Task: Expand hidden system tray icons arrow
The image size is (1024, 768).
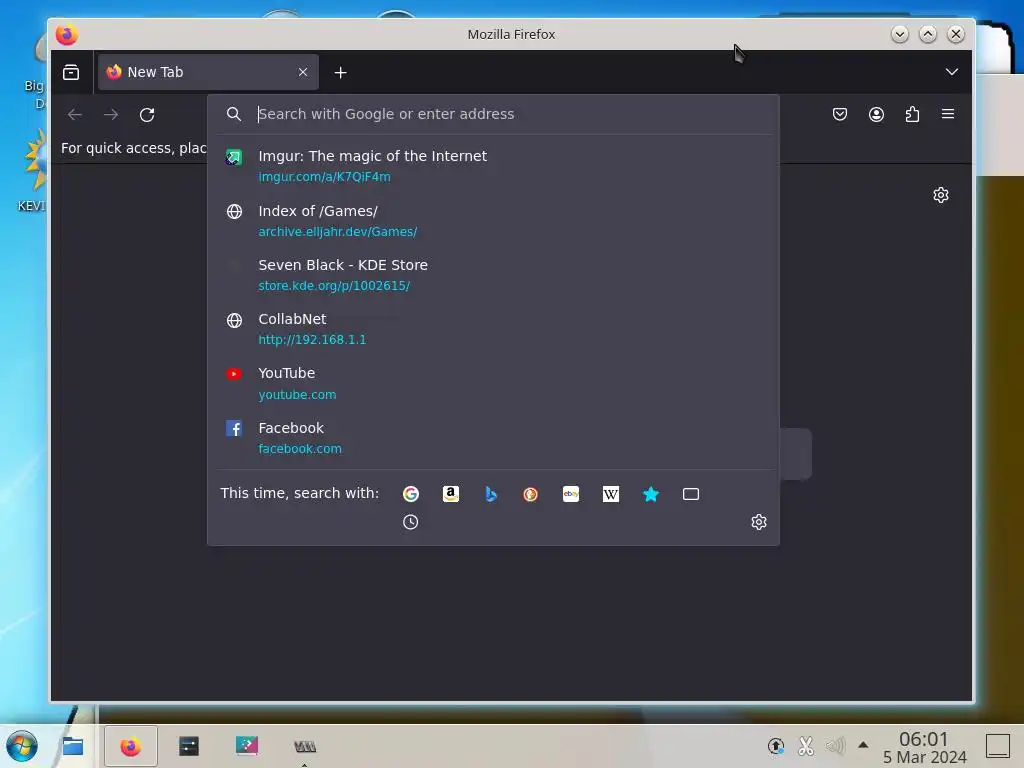Action: (863, 744)
